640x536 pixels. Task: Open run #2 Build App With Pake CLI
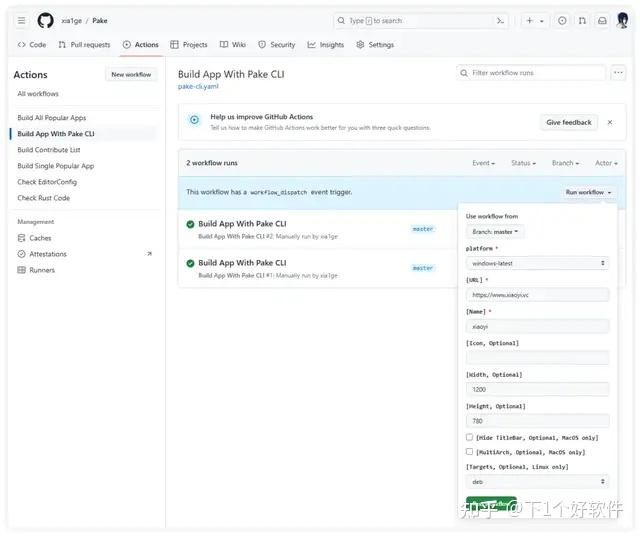[x=242, y=224]
